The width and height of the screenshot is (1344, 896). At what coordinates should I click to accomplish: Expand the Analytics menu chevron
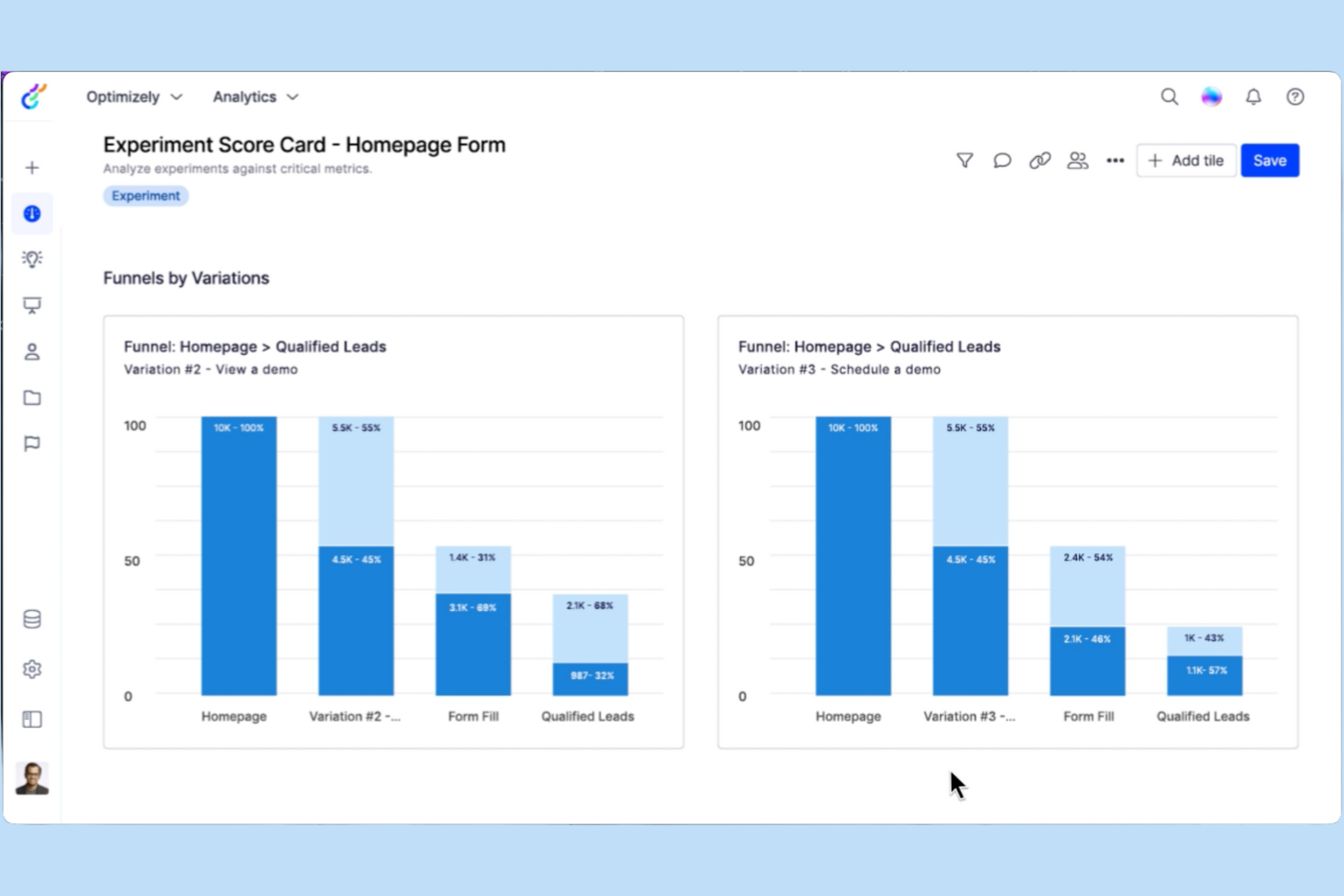(292, 96)
